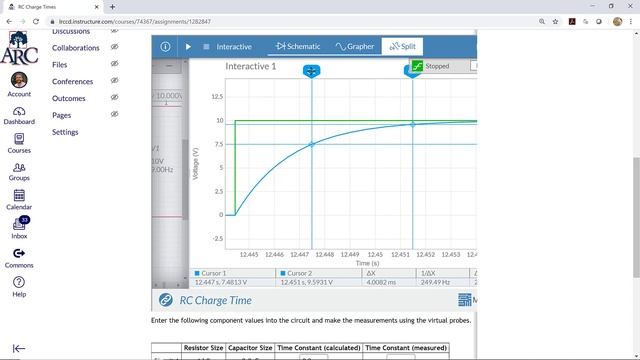Click hidden-eye icon beside Collaborations
This screenshot has width=640, height=360.
tap(115, 47)
